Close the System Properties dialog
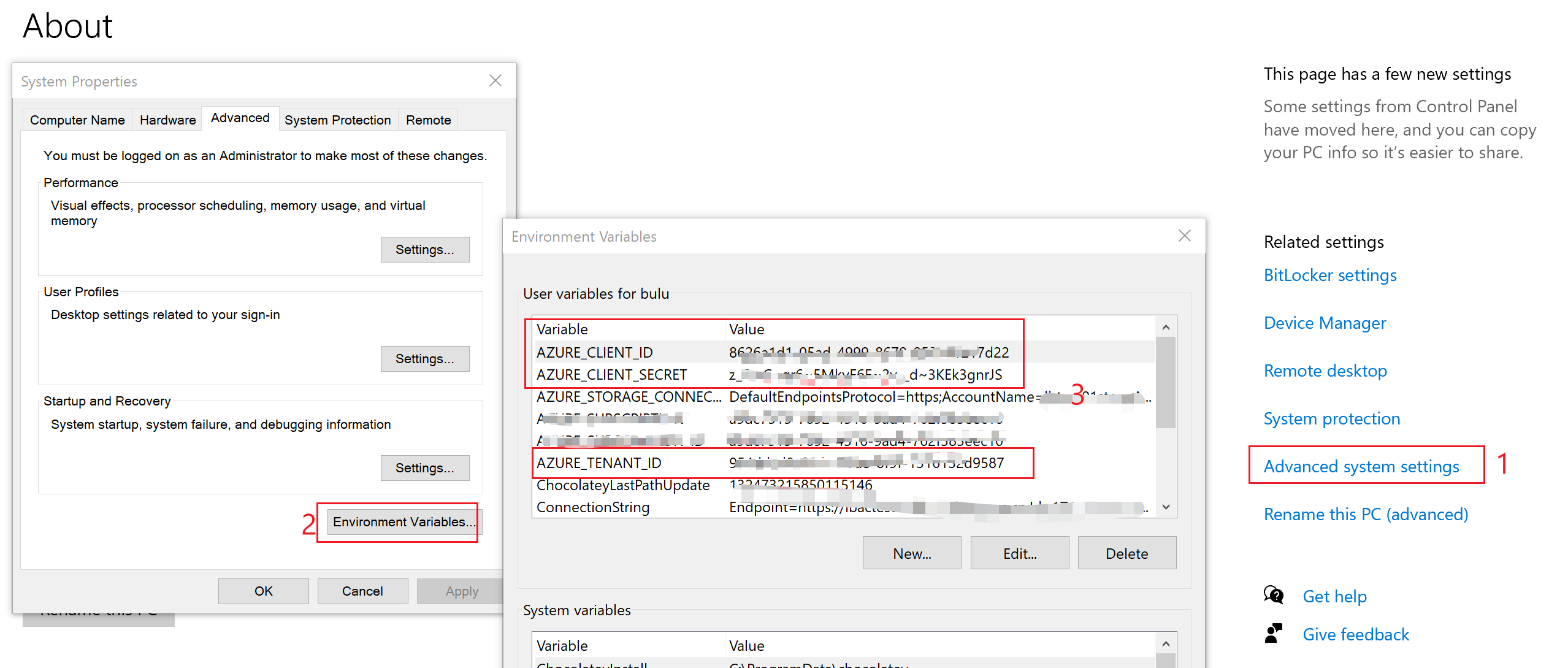1568x668 pixels. tap(495, 80)
